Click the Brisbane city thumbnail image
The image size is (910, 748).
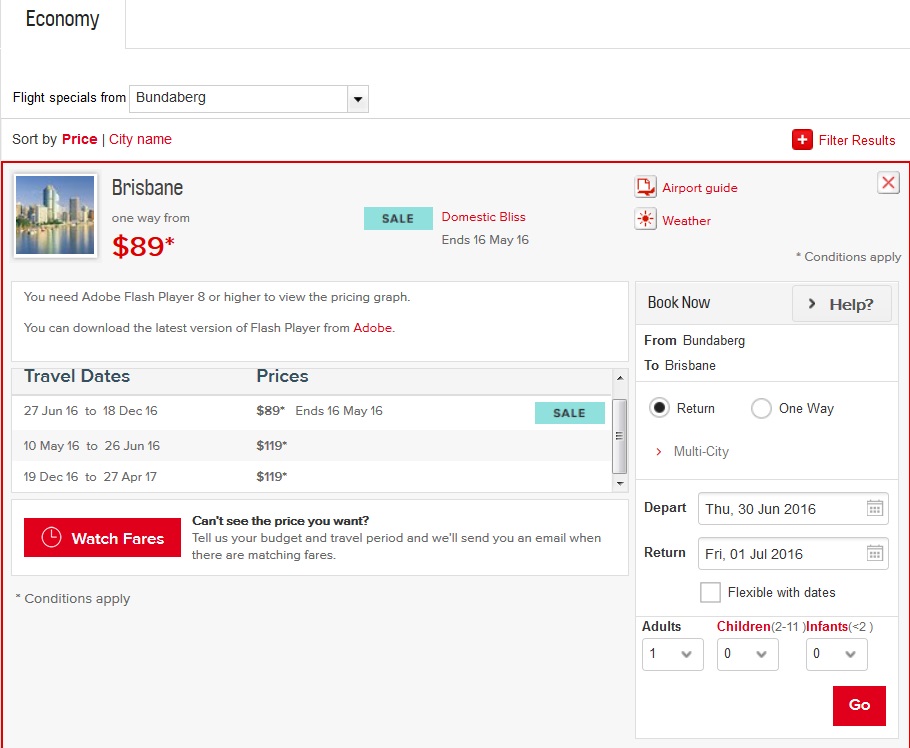[x=56, y=215]
